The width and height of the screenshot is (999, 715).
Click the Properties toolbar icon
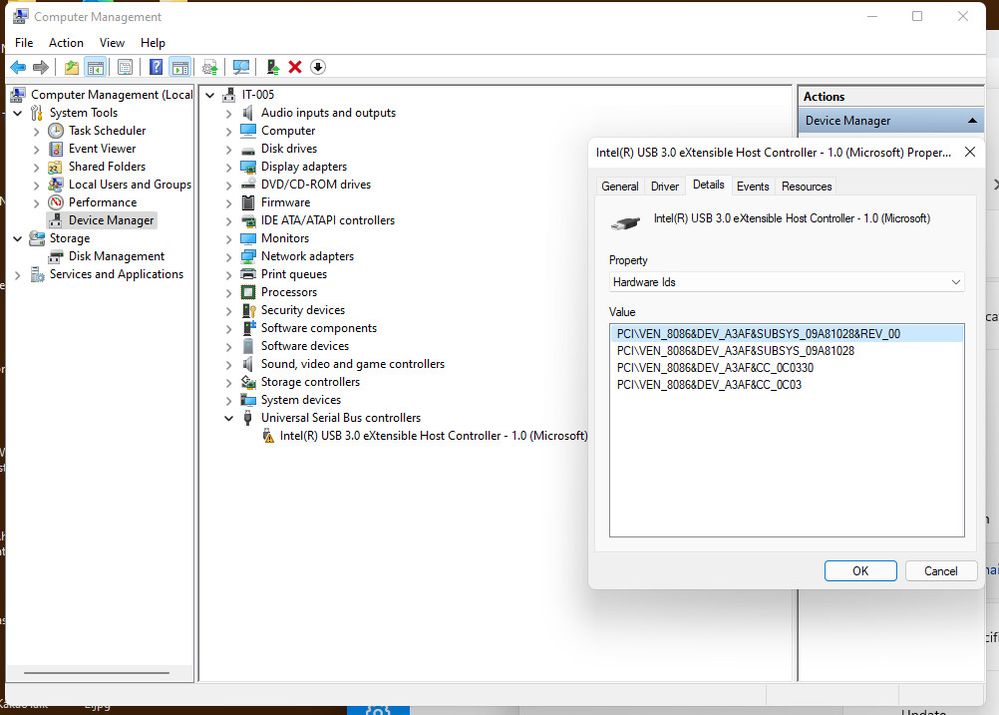[126, 67]
